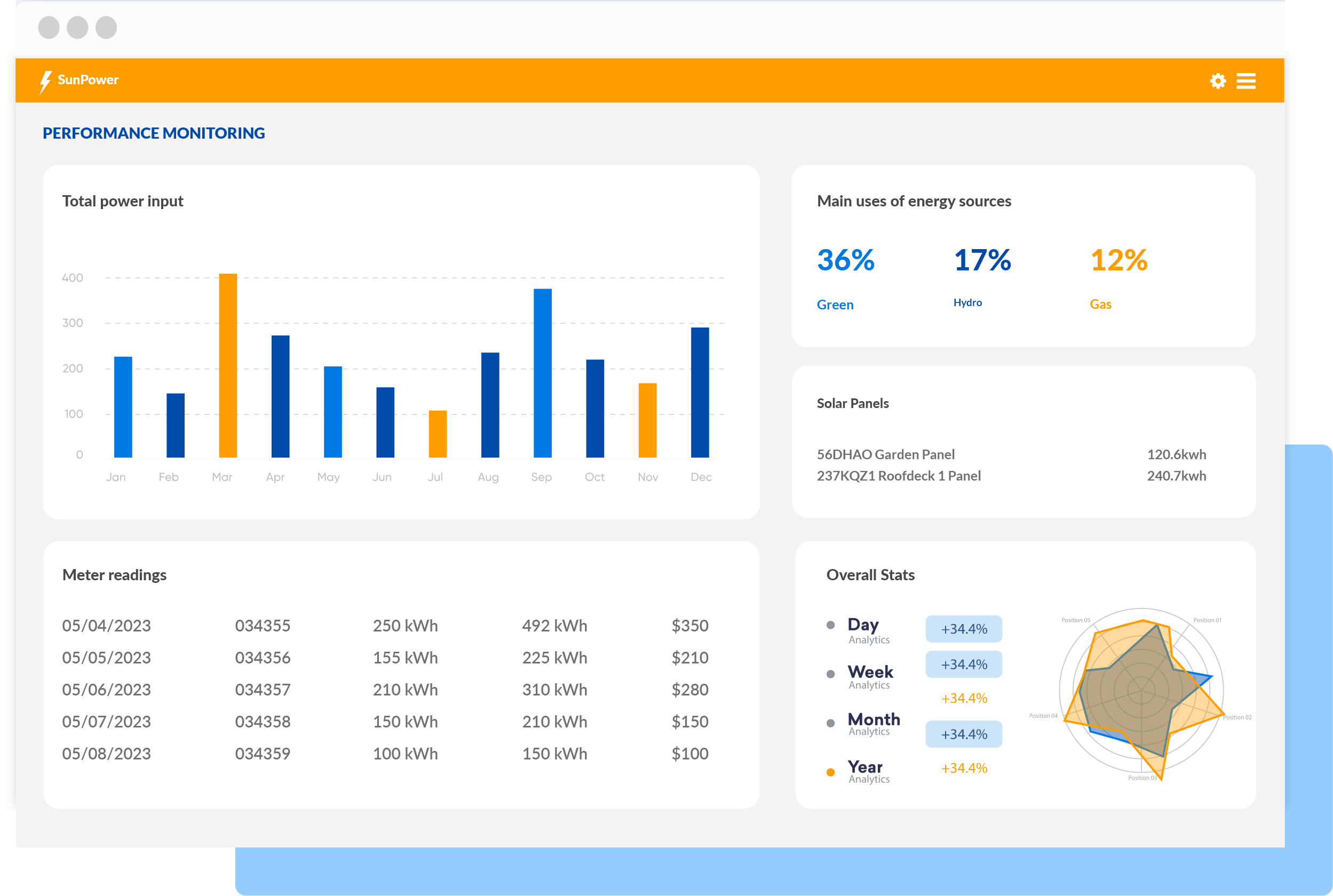Select Year Analytics from the stats menu
1333x896 pixels.
[x=865, y=771]
